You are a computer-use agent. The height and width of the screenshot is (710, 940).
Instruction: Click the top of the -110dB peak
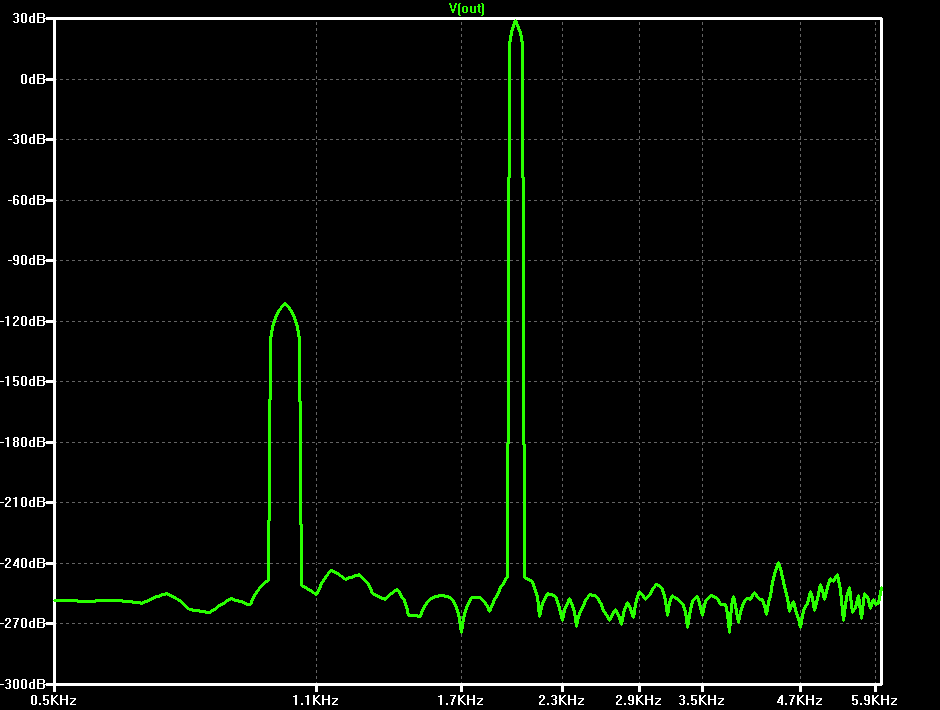click(x=285, y=303)
